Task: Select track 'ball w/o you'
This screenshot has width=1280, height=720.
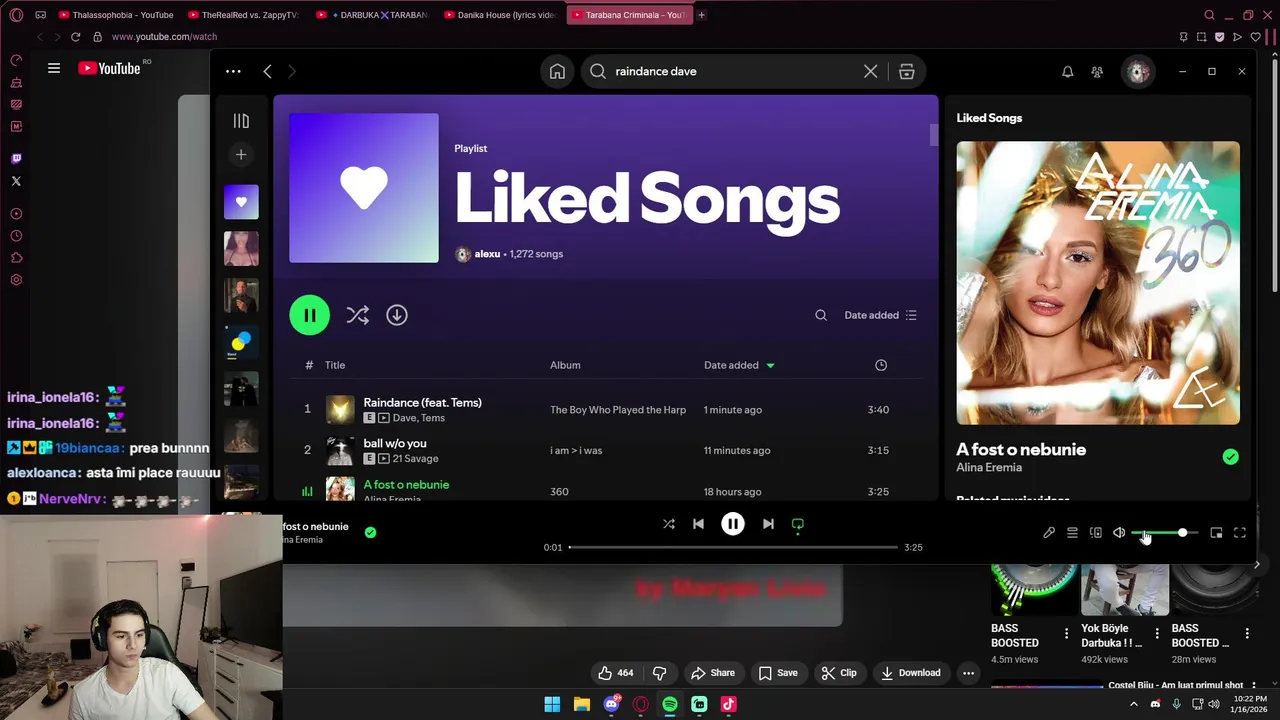Action: [x=395, y=443]
